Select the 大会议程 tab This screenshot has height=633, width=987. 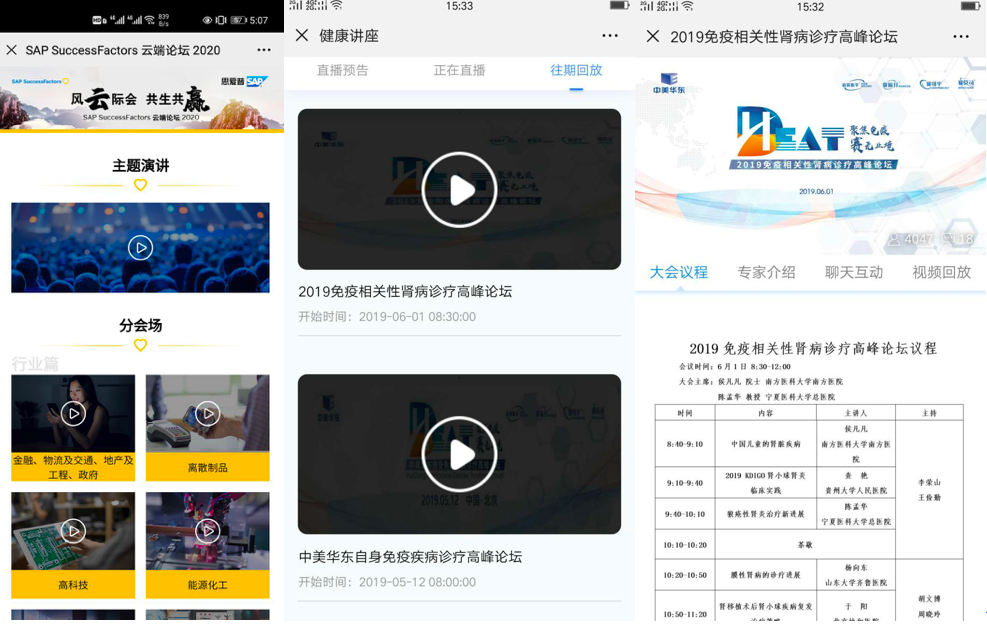pyautogui.click(x=679, y=272)
